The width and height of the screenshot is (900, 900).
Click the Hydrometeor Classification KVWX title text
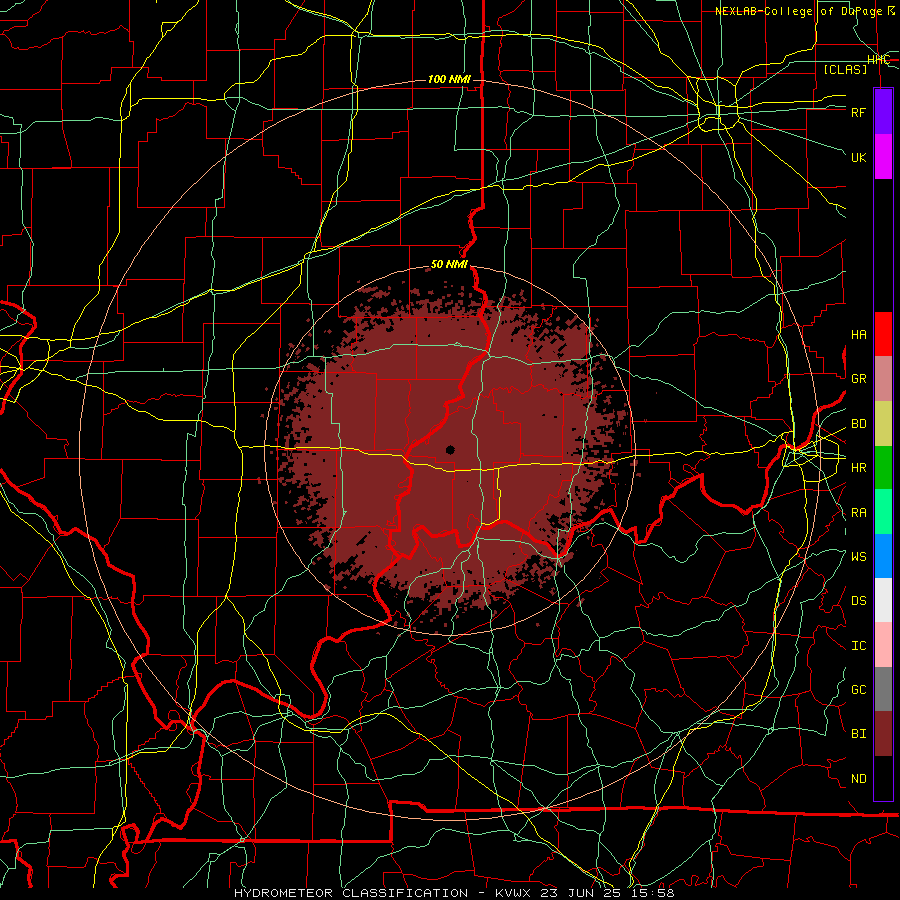tap(454, 893)
